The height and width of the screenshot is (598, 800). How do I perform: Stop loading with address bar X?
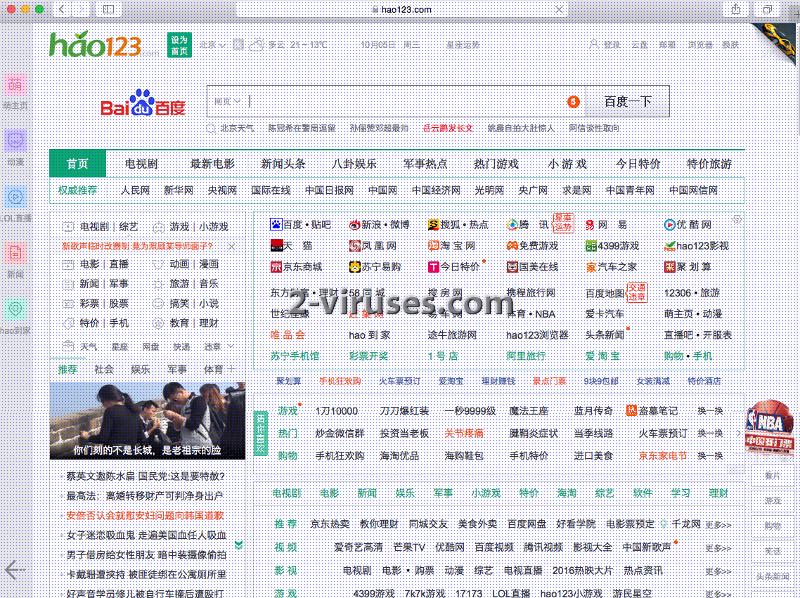click(x=559, y=10)
